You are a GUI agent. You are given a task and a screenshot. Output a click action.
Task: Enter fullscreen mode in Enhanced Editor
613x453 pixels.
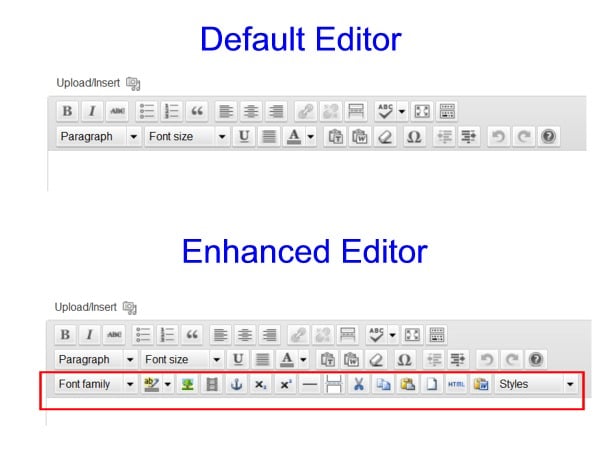[x=412, y=335]
